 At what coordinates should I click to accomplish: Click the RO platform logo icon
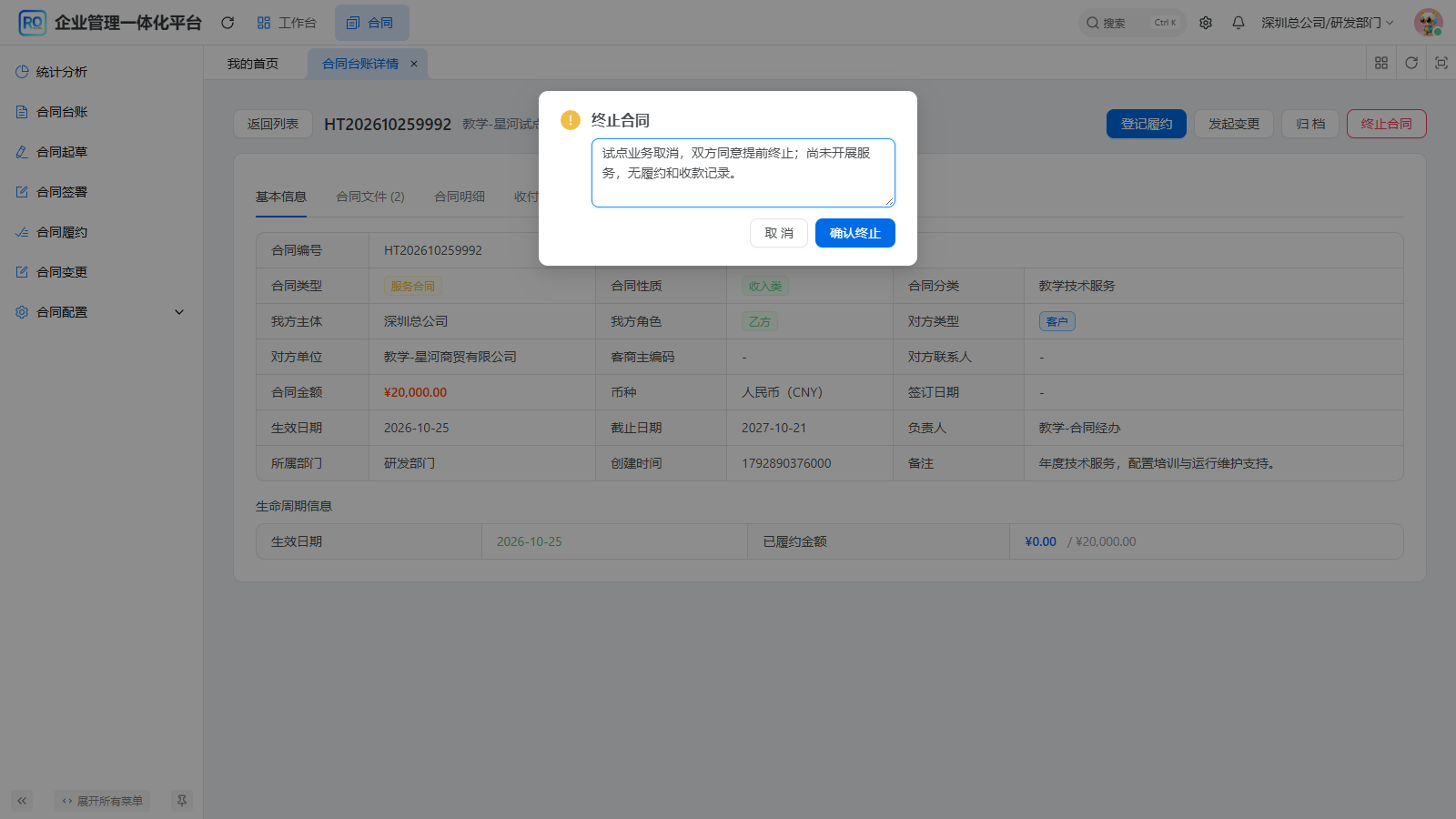click(x=32, y=23)
